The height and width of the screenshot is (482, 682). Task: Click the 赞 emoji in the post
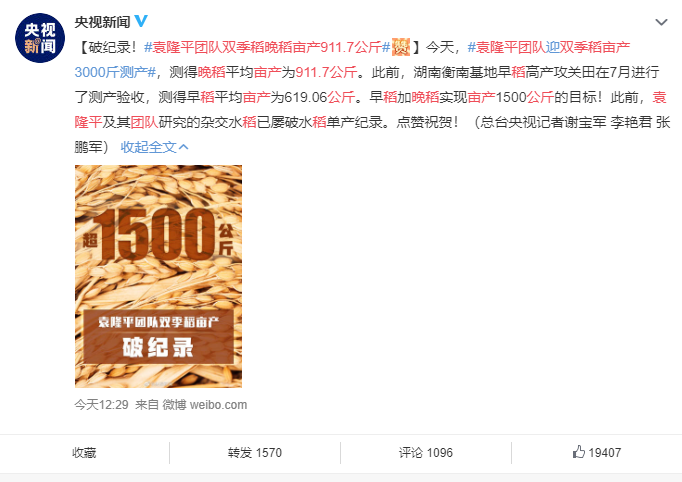[x=401, y=47]
